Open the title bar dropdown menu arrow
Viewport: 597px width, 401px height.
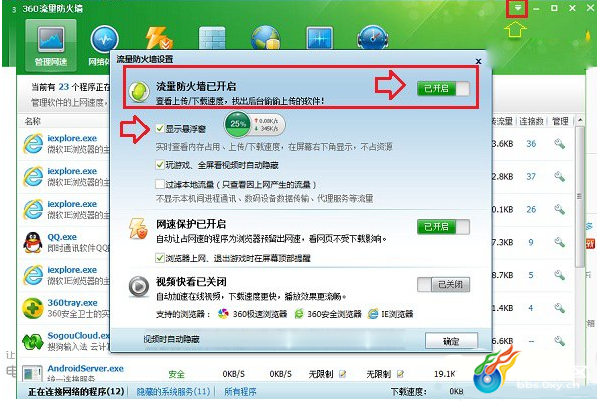coord(517,8)
